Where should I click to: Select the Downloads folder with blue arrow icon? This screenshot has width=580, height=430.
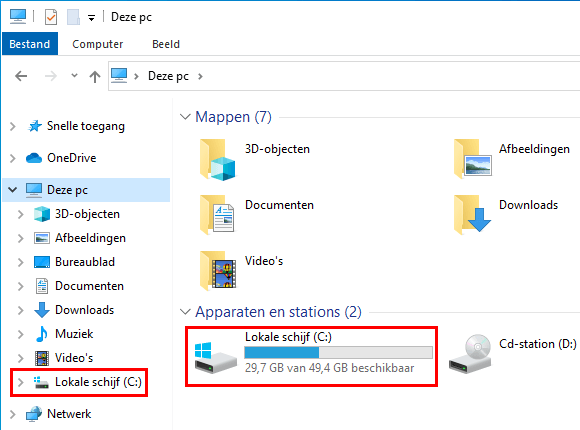click(x=472, y=215)
